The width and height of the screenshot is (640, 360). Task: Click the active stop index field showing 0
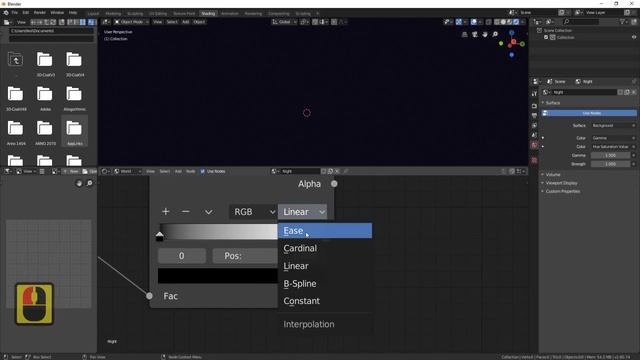coord(182,256)
